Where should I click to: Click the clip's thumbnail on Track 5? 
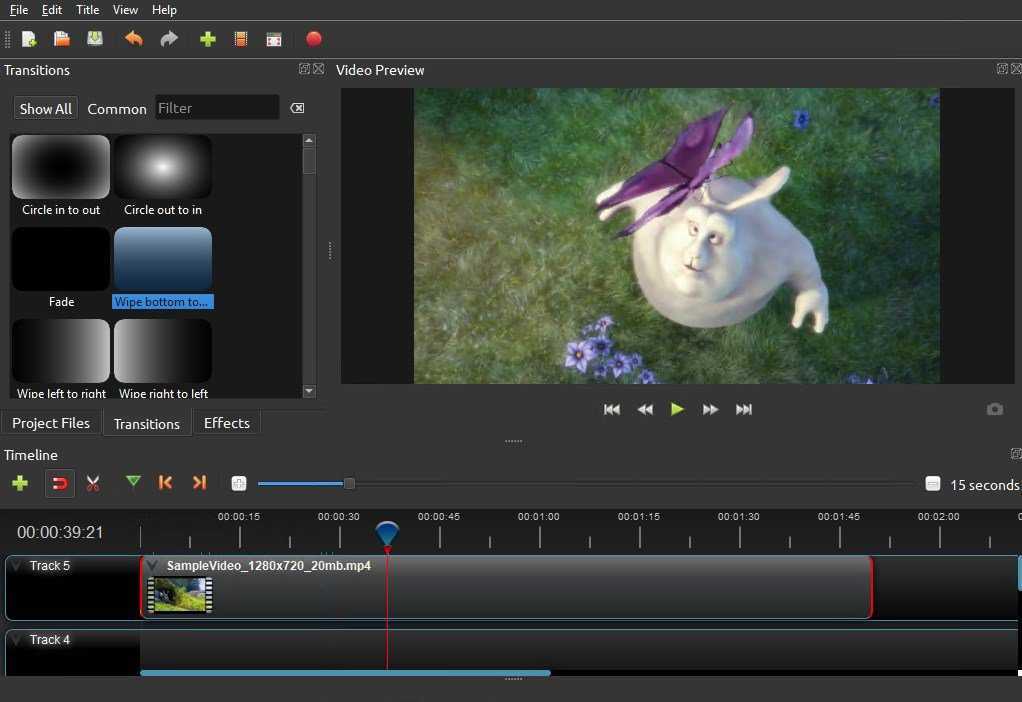click(x=180, y=595)
